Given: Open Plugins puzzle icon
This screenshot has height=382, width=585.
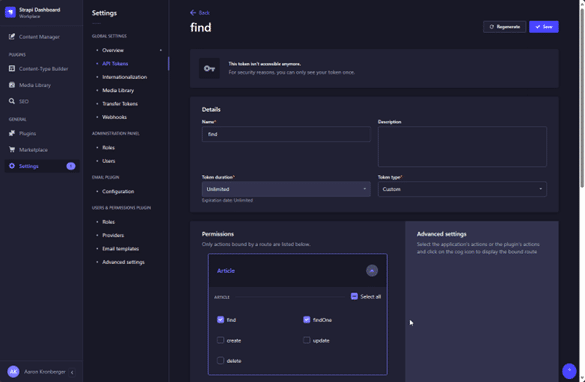Looking at the screenshot, I should (x=12, y=133).
